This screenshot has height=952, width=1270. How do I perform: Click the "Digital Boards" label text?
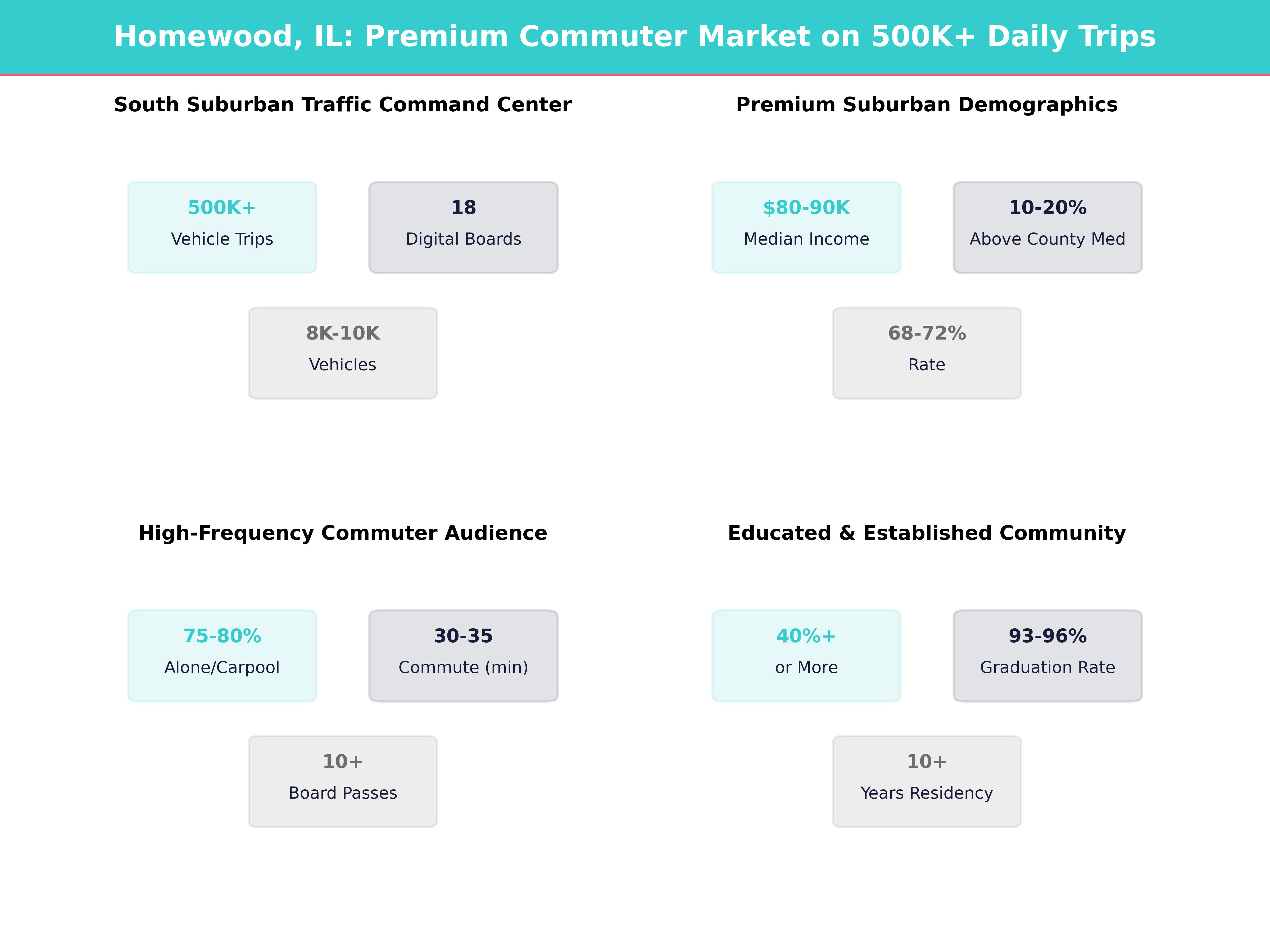pos(463,239)
